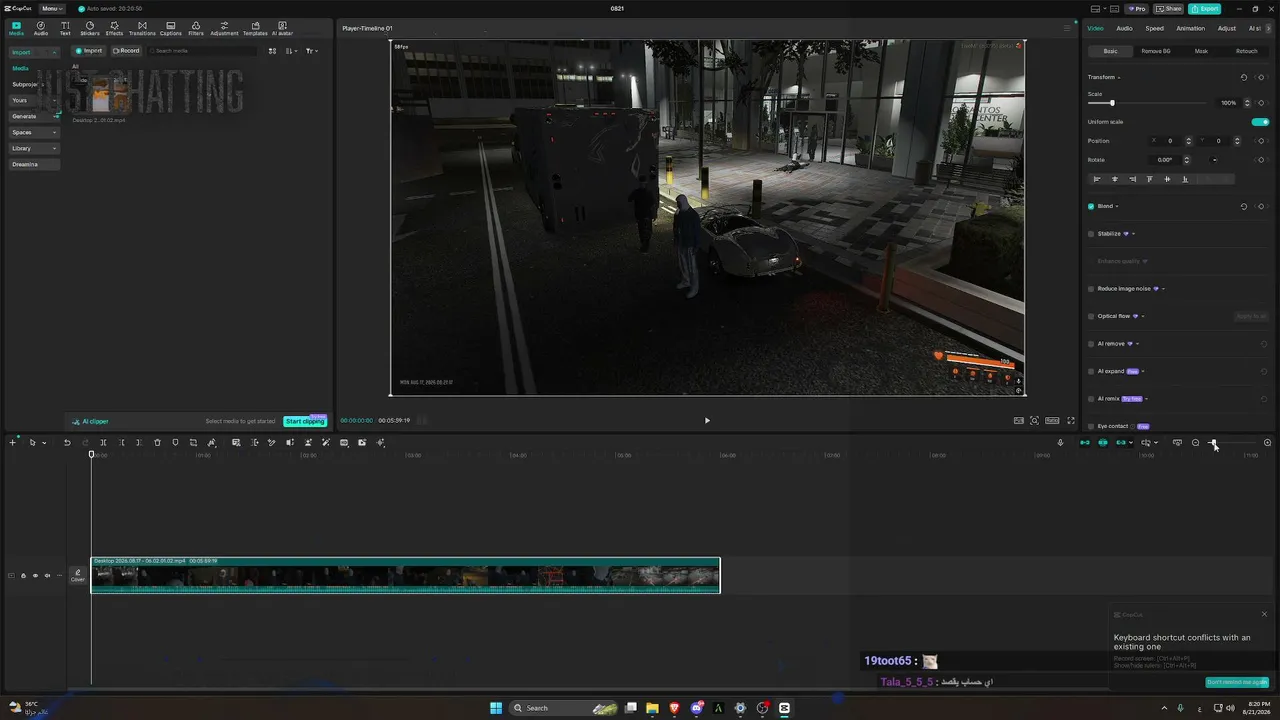Select the Mask sub-tab

[x=1201, y=51]
